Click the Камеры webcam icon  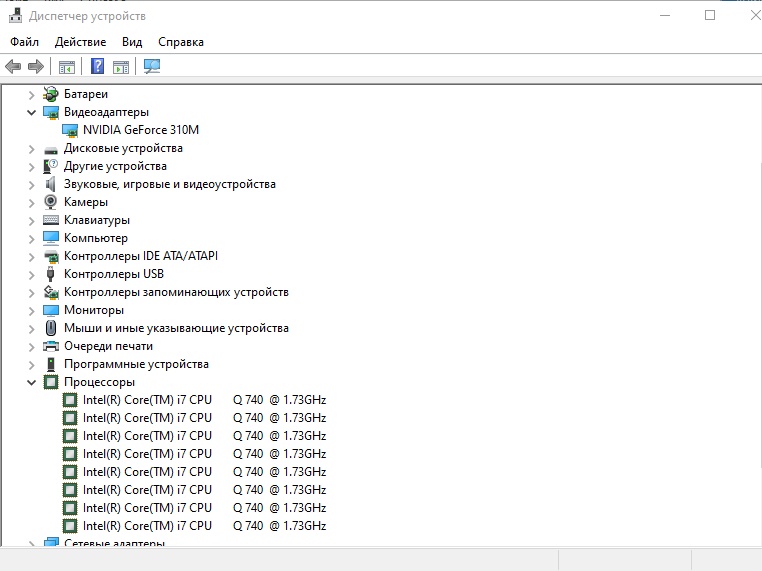pyautogui.click(x=51, y=202)
